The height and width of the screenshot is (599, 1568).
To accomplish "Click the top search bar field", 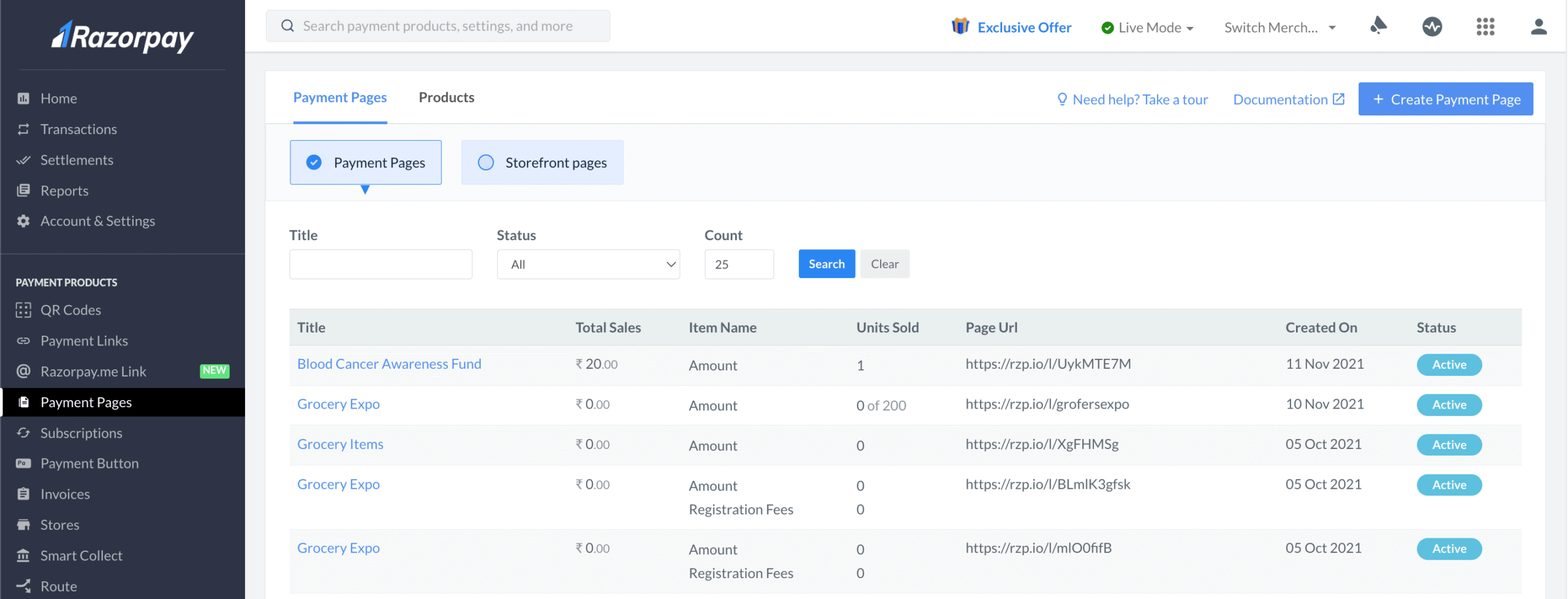I will pos(438,26).
